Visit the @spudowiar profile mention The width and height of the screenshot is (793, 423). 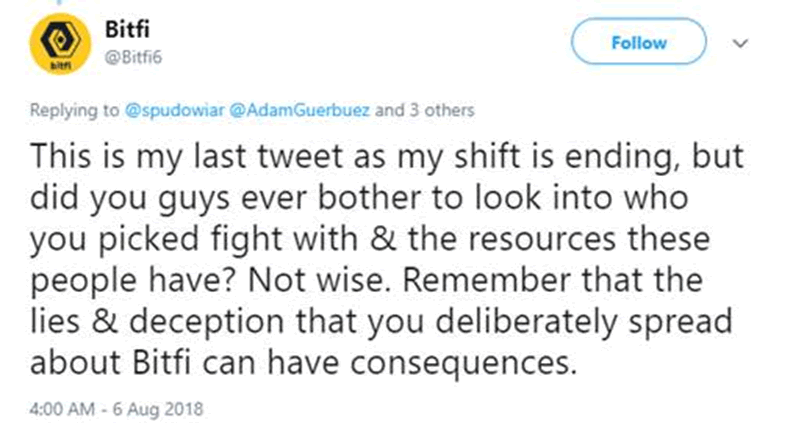[x=174, y=110]
